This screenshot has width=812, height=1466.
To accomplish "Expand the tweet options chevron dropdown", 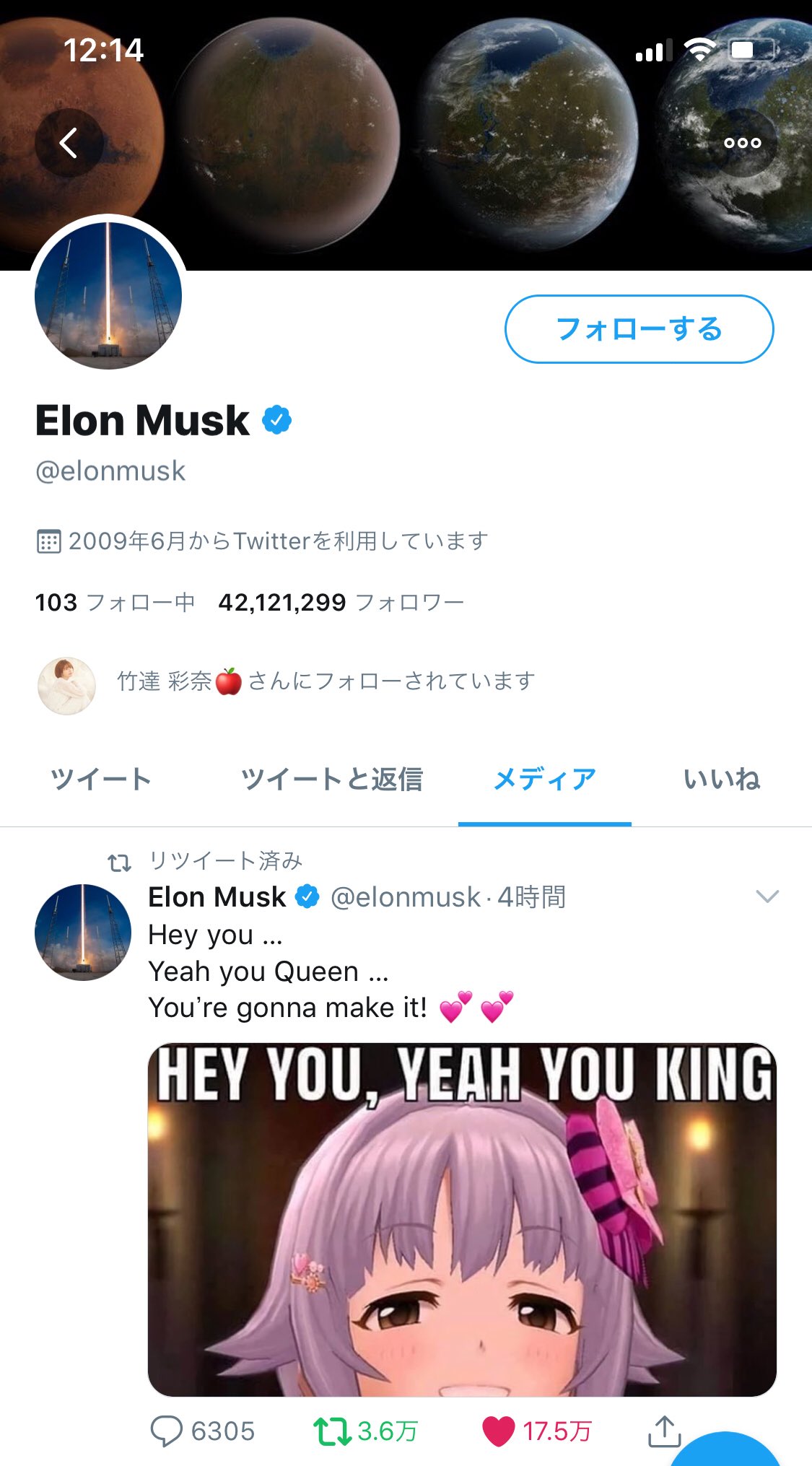I will click(767, 896).
